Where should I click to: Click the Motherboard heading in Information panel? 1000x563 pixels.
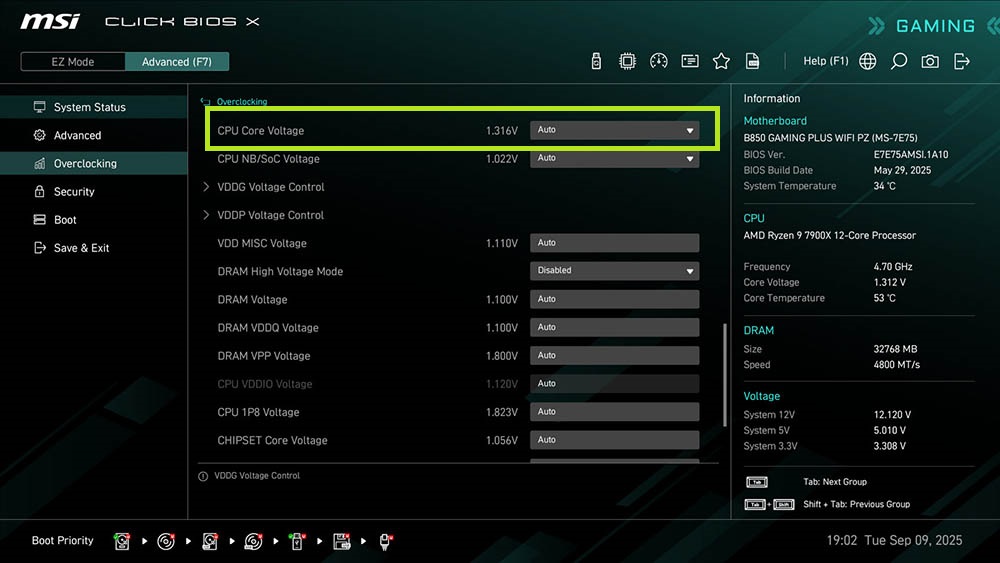pyautogui.click(x=775, y=121)
